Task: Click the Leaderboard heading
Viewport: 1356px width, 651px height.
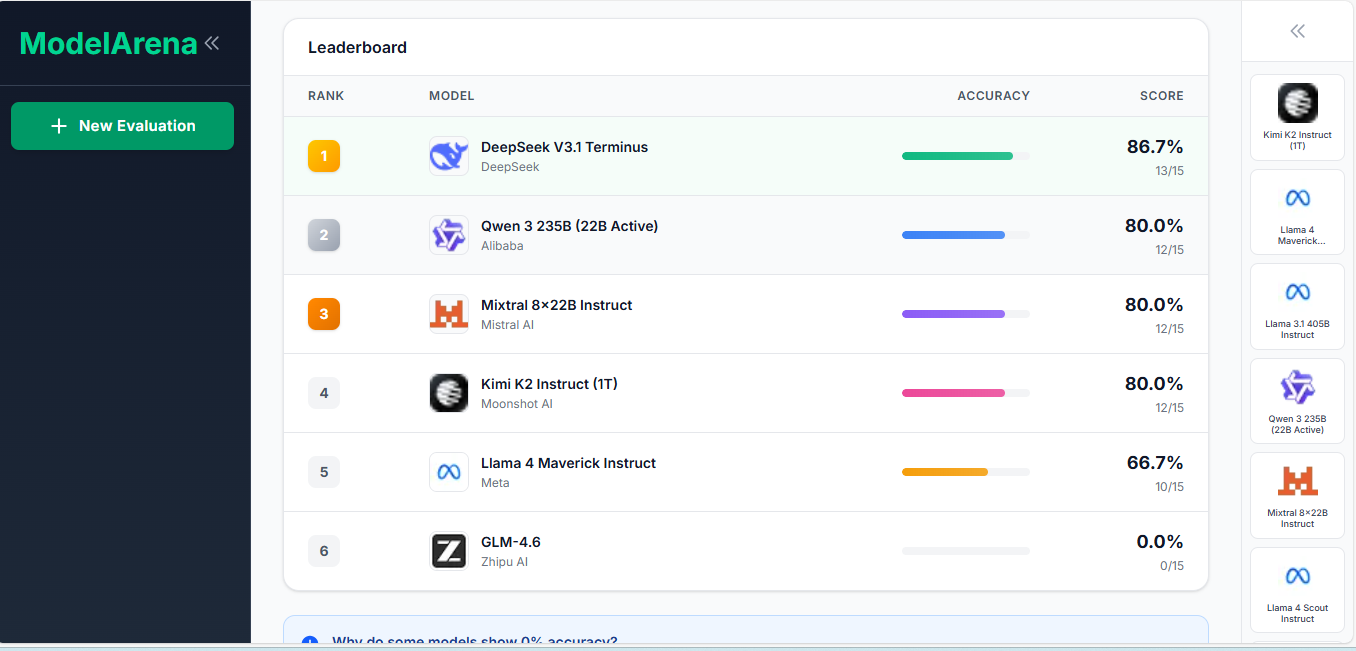Action: click(x=357, y=47)
